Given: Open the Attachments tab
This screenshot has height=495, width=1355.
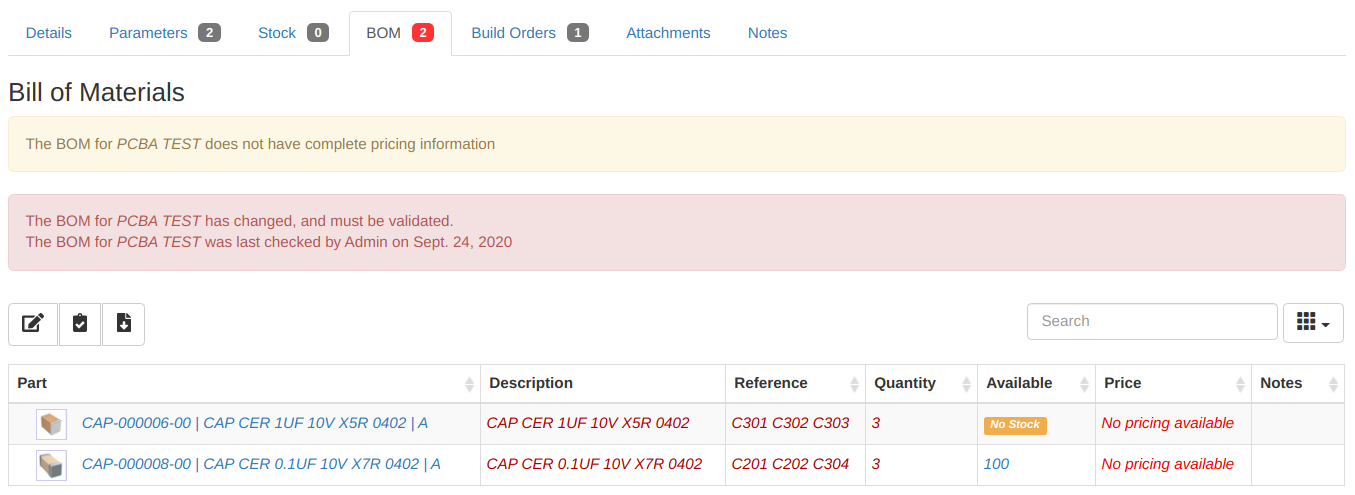Looking at the screenshot, I should (x=668, y=33).
